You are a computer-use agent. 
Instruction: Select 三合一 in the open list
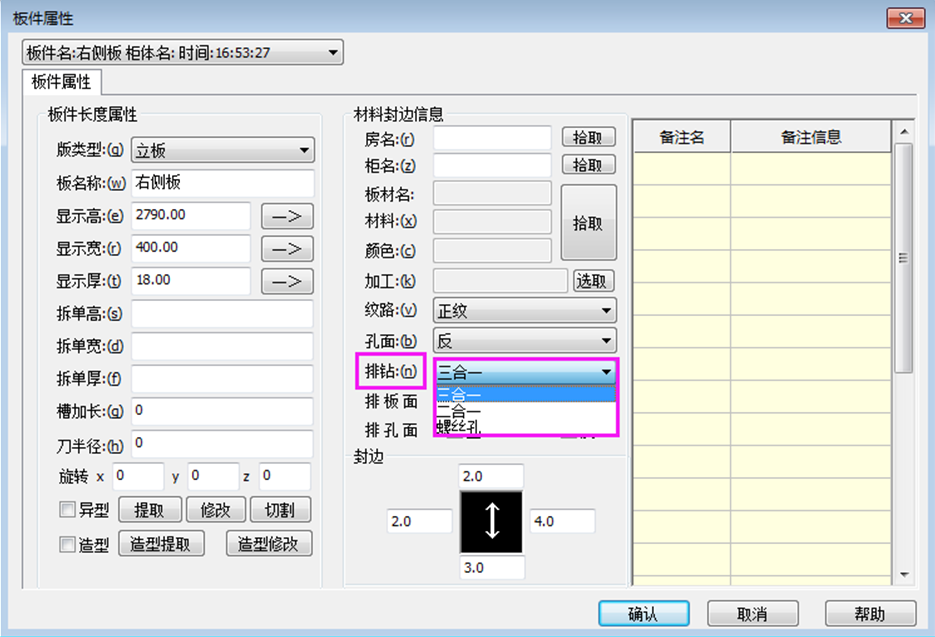click(x=525, y=394)
